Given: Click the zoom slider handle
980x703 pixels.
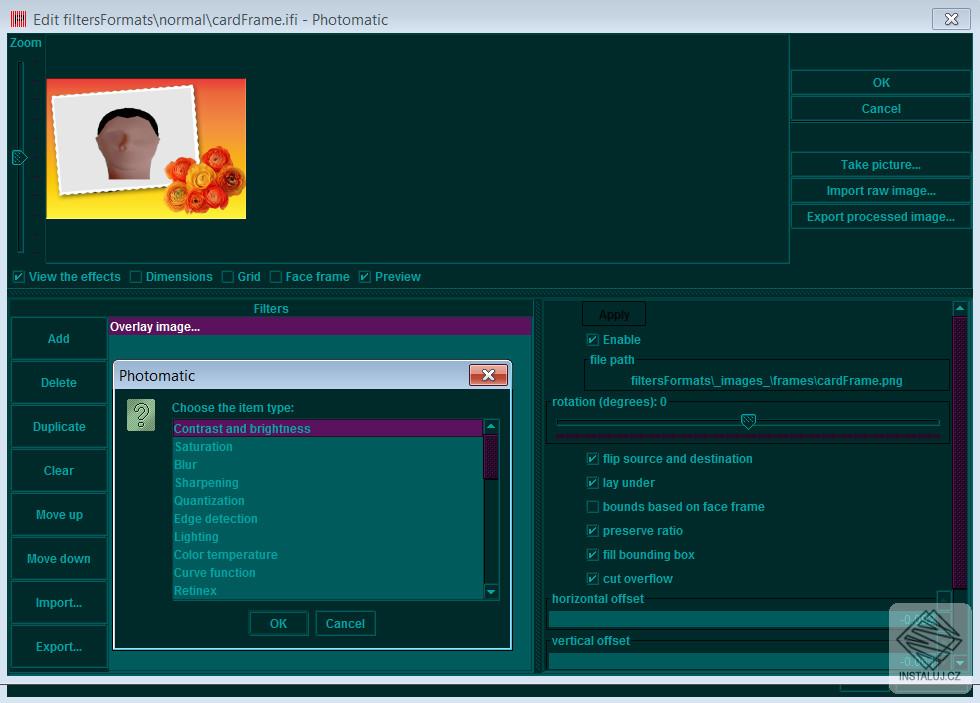Looking at the screenshot, I should pyautogui.click(x=19, y=157).
